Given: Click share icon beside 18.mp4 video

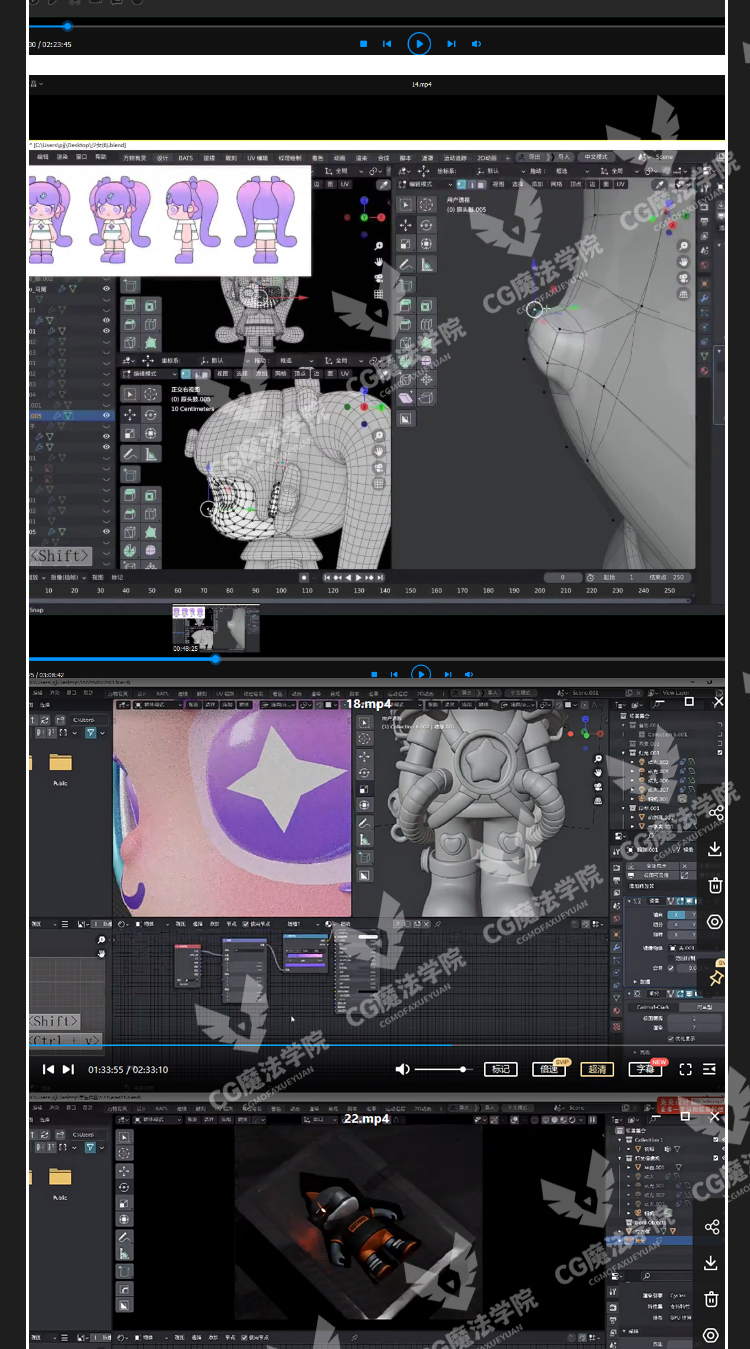Looking at the screenshot, I should (714, 812).
